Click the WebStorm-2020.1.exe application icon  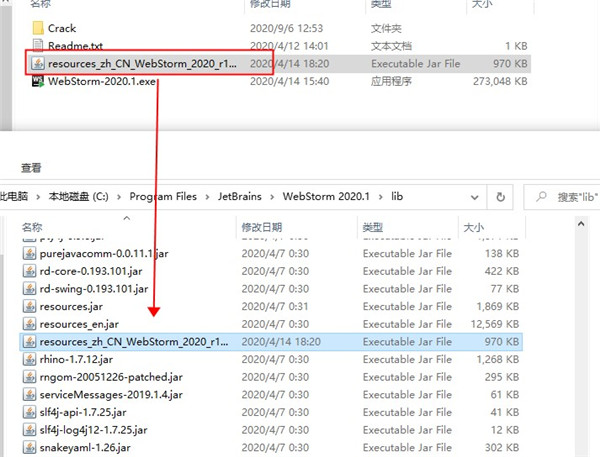point(37,81)
